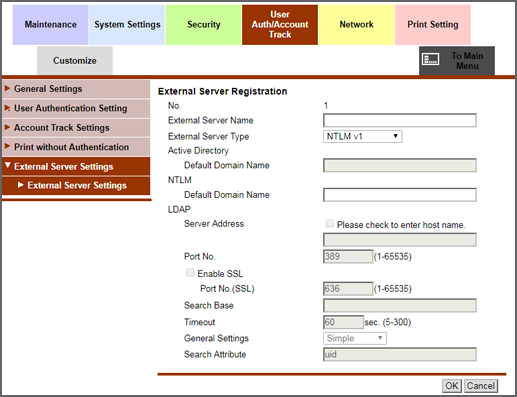Viewport: 517px width, 397px height.
Task: Click the arrow icon beside General Settings
Action: 7,88
